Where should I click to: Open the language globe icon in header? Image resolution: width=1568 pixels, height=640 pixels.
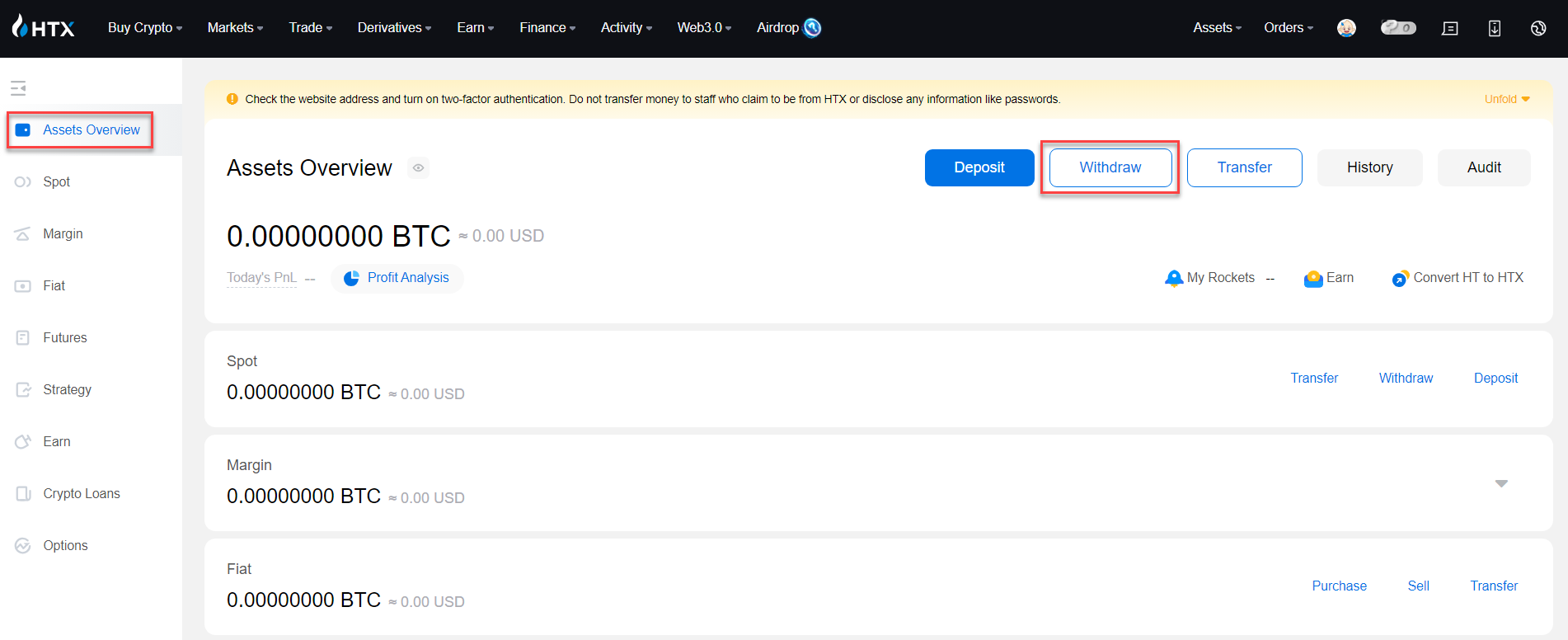[1538, 28]
